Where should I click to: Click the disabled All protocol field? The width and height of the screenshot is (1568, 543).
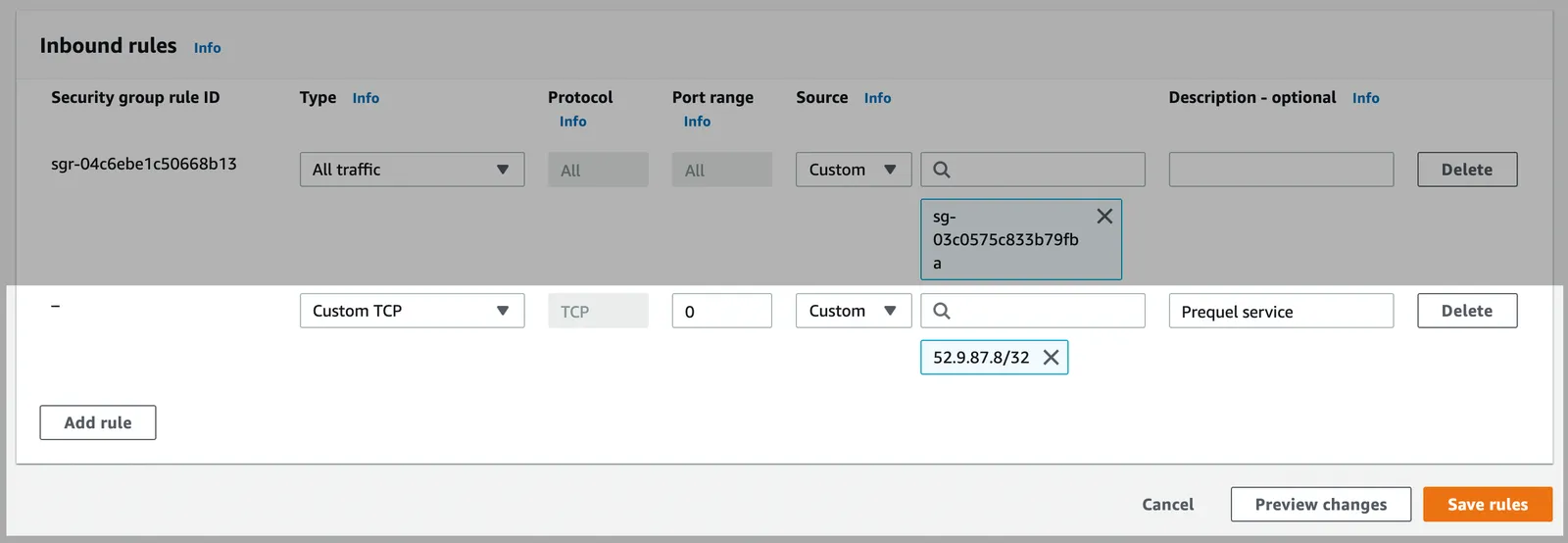pyautogui.click(x=598, y=170)
